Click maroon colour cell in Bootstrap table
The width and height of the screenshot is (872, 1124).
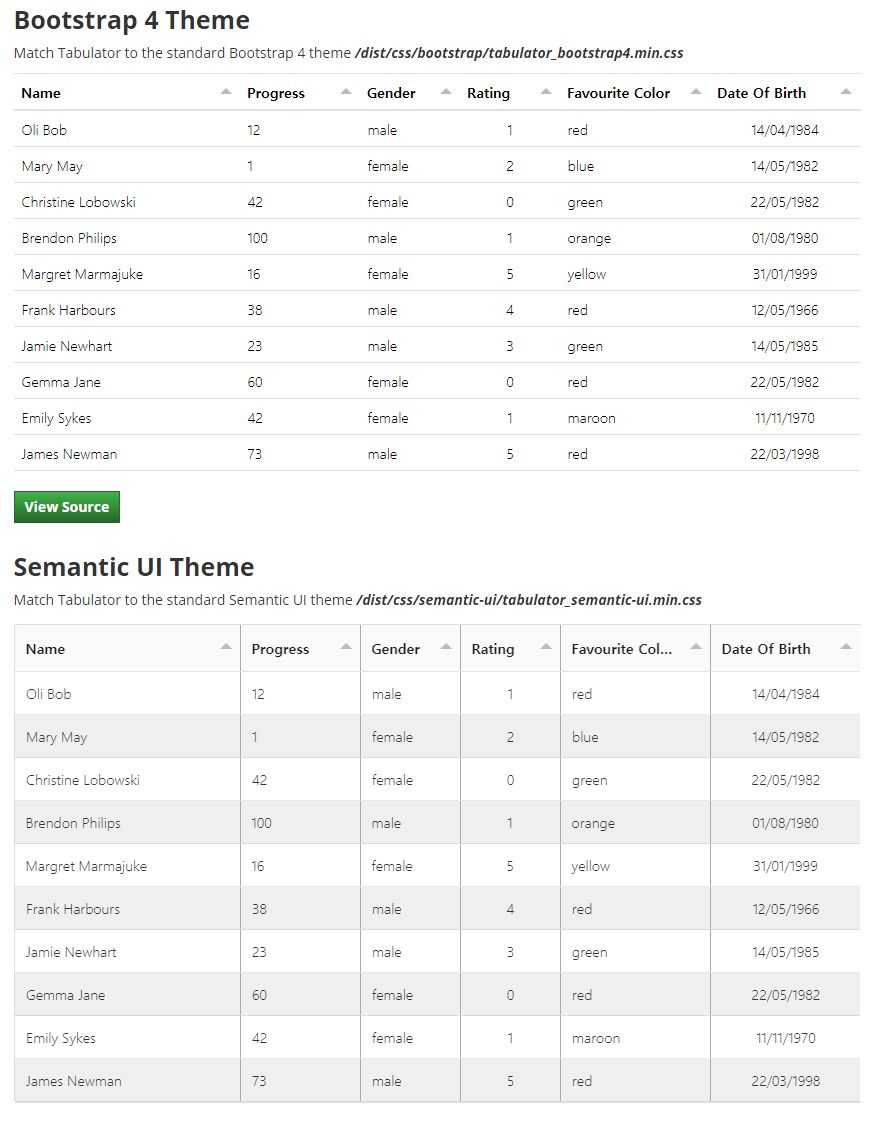592,418
